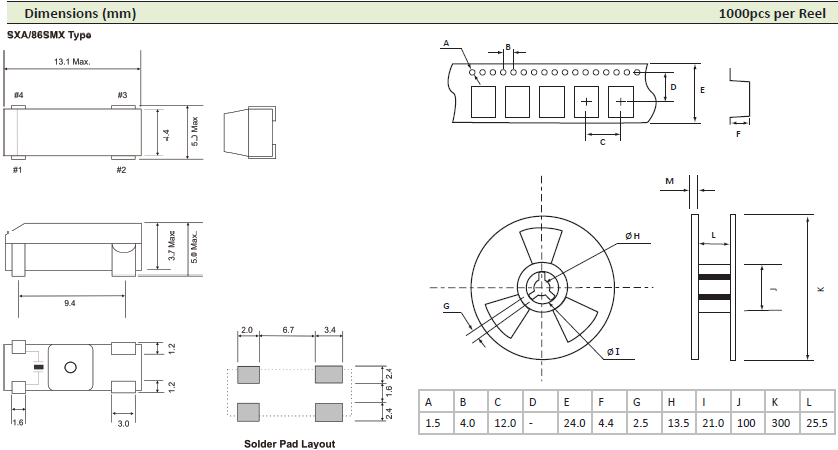Click the ØI label beneath the reel
Viewport: 838px width, 450px height.
pyautogui.click(x=612, y=351)
